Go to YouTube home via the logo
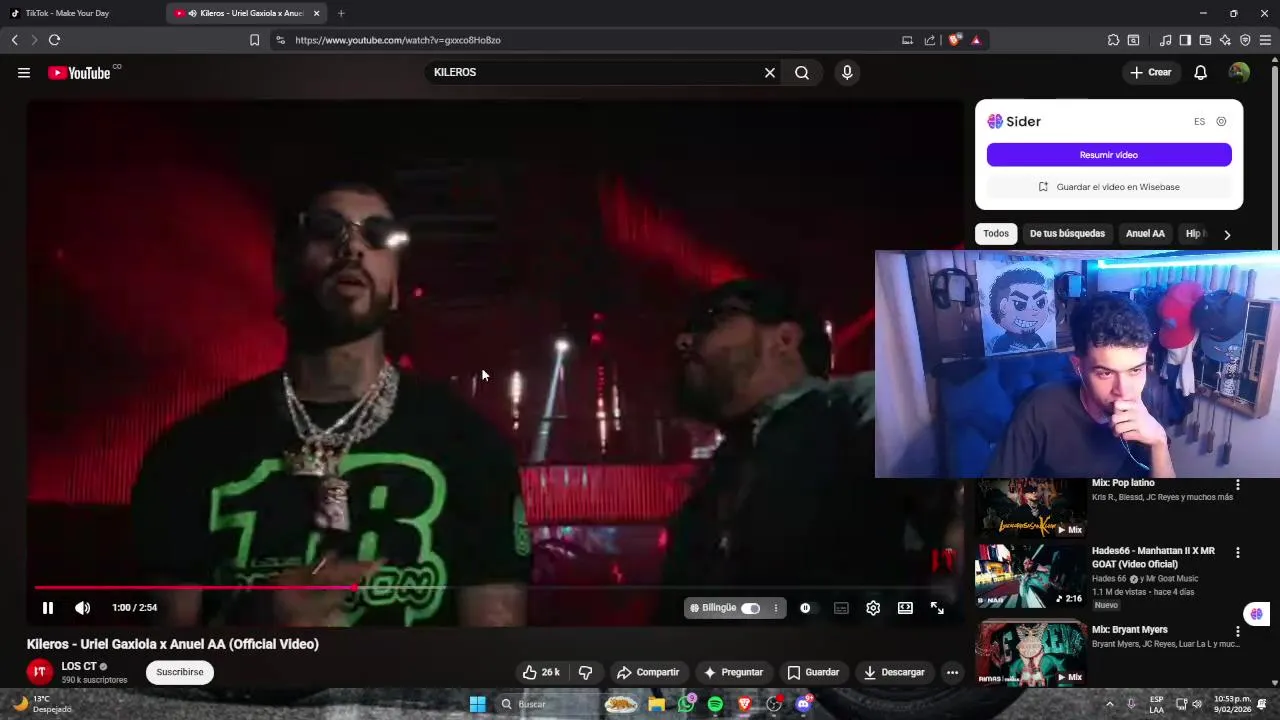1280x720 pixels. (79, 73)
